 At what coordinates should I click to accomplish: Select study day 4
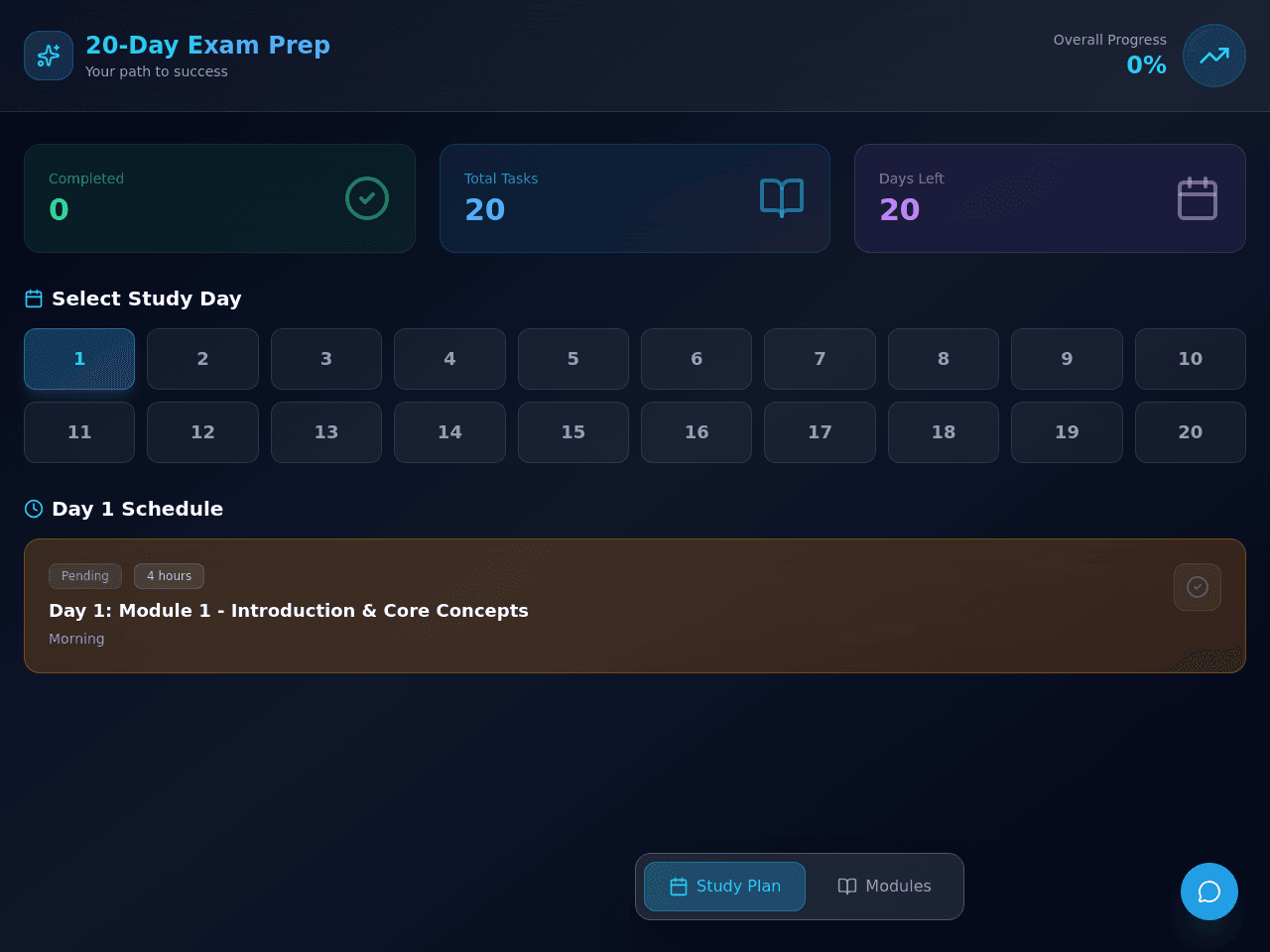pos(449,359)
